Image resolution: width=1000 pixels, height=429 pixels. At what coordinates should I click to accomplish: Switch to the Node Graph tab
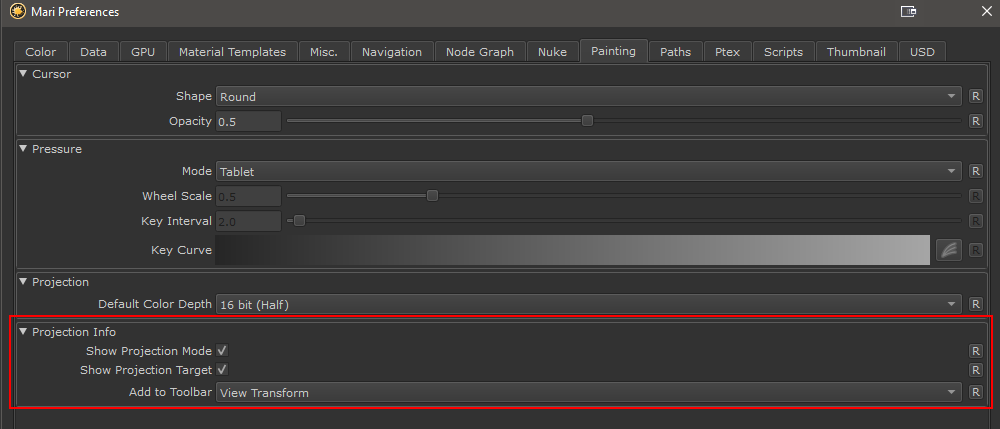[x=479, y=51]
